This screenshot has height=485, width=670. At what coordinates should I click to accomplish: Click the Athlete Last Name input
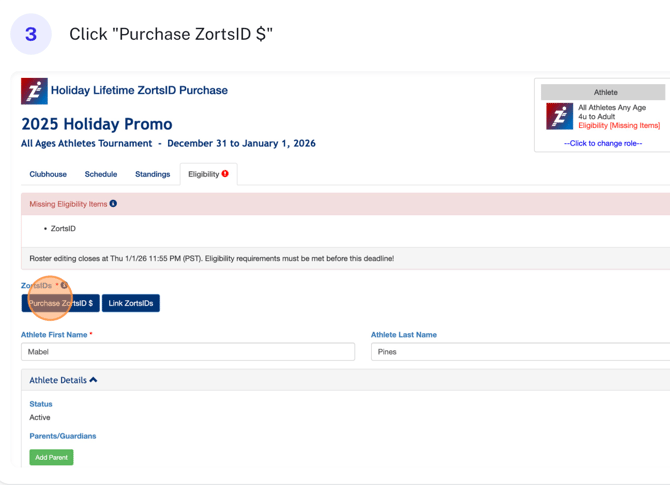520,352
